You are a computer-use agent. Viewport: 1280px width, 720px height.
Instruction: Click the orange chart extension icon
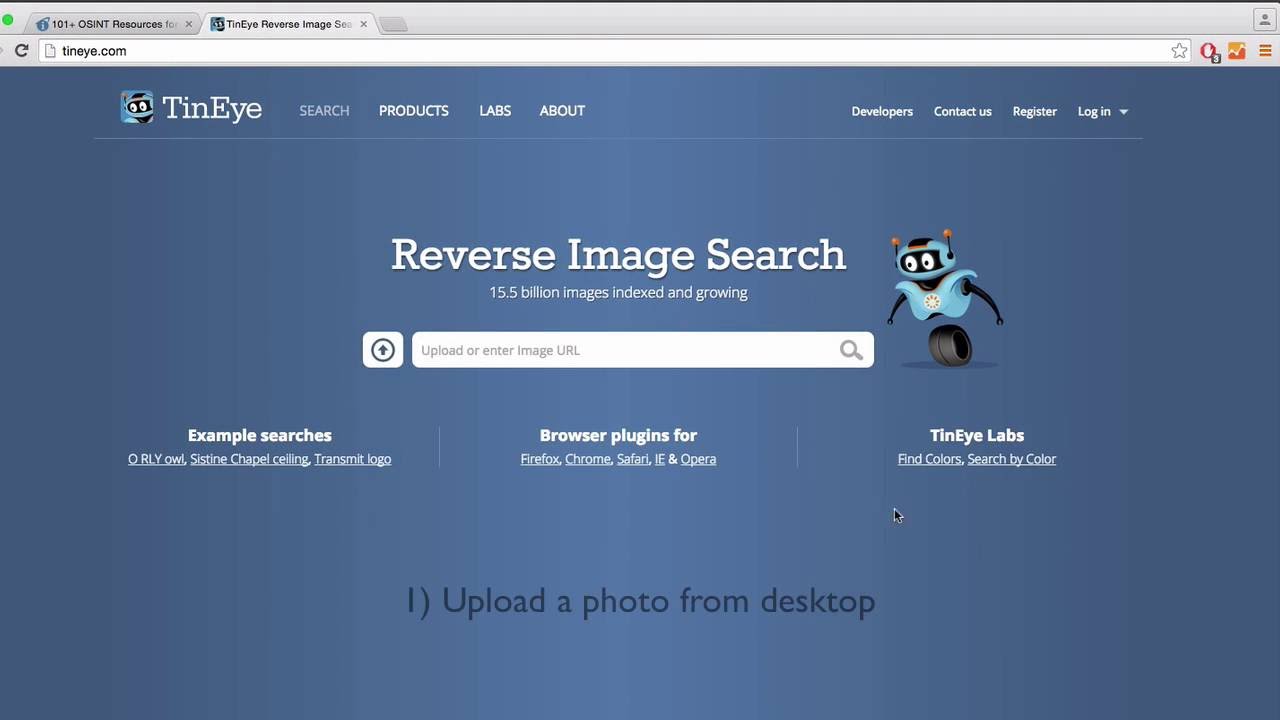pyautogui.click(x=1237, y=51)
